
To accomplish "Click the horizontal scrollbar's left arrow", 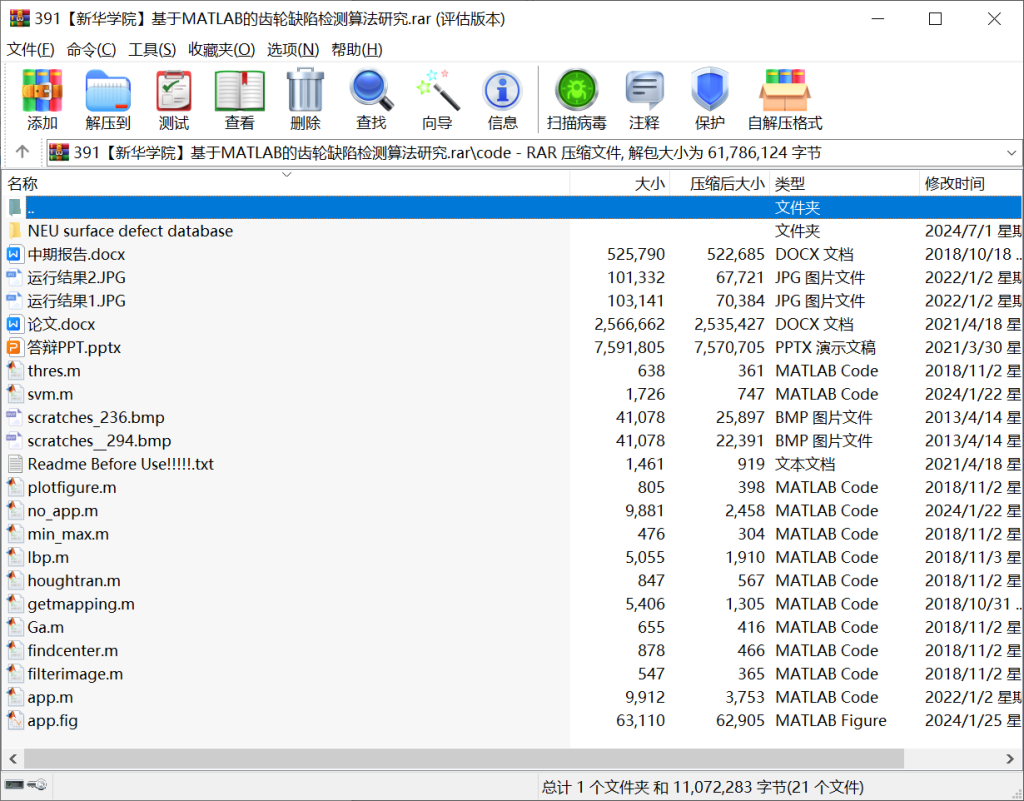I will [x=12, y=759].
